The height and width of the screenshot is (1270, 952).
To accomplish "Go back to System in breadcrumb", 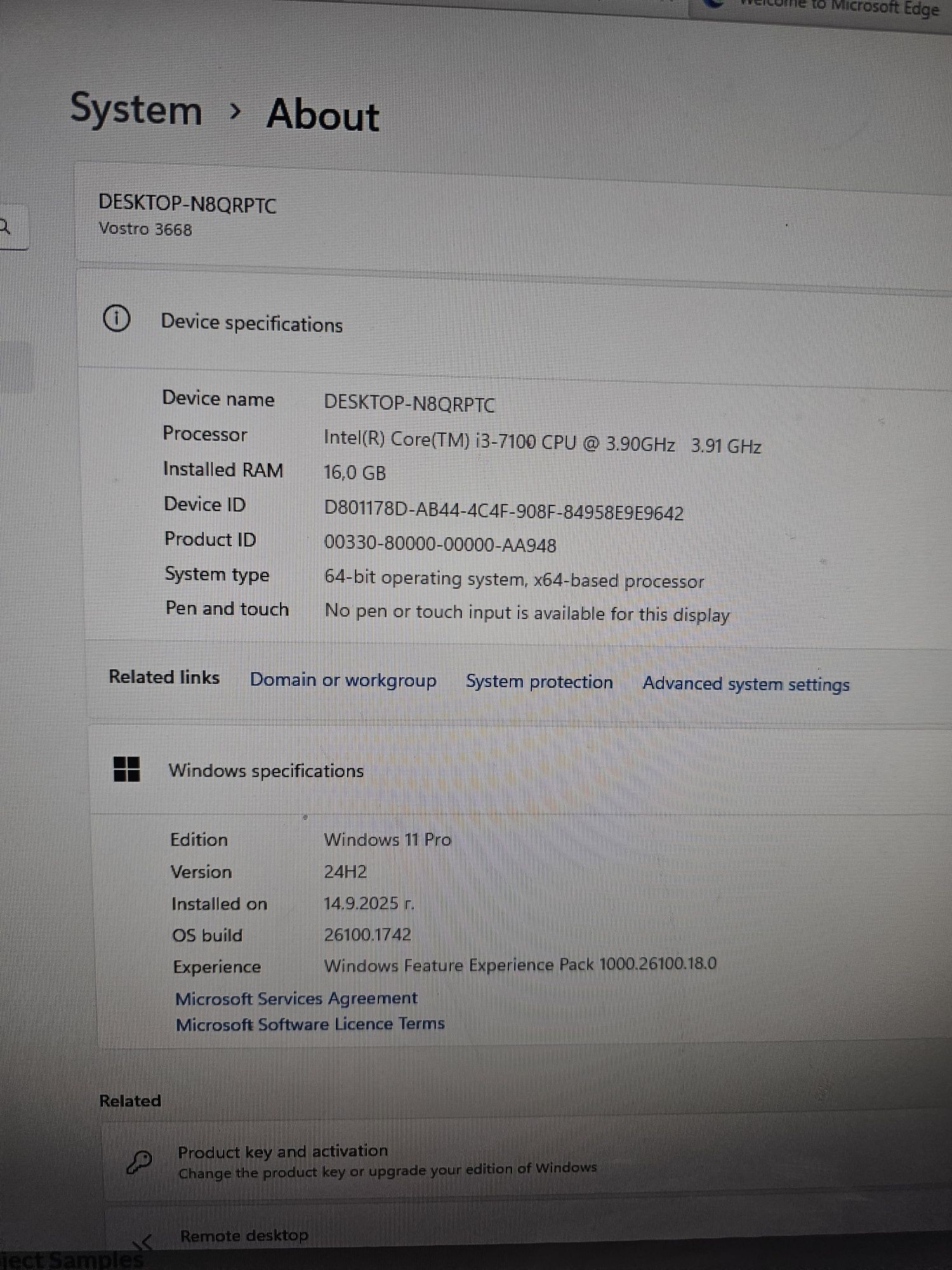I will coord(136,109).
